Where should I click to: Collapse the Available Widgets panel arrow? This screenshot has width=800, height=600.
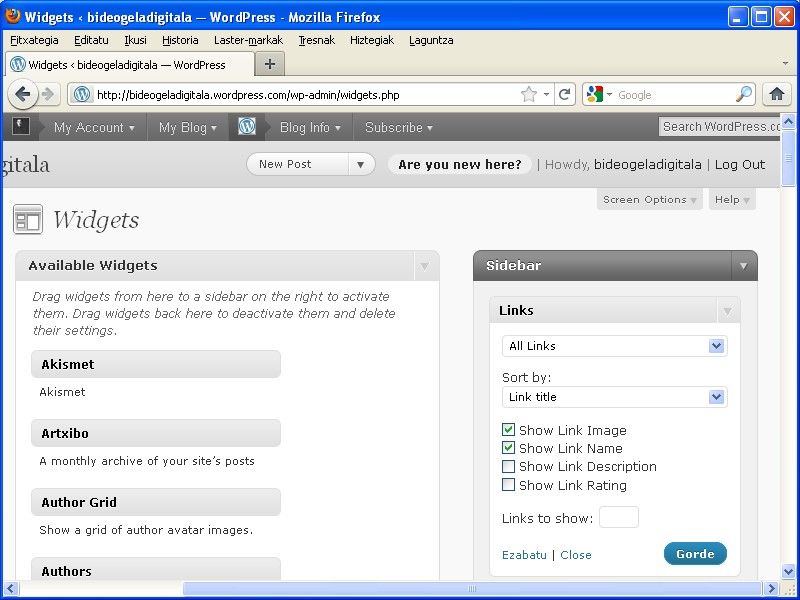tap(424, 266)
